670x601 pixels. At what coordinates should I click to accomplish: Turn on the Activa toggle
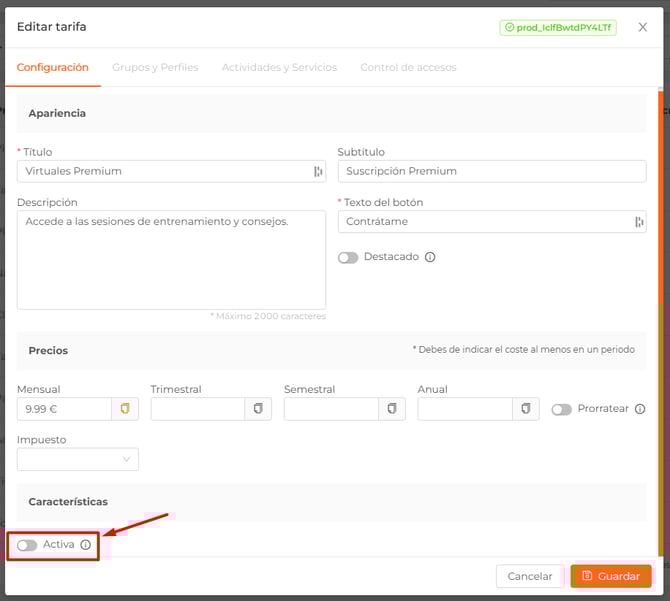point(27,545)
